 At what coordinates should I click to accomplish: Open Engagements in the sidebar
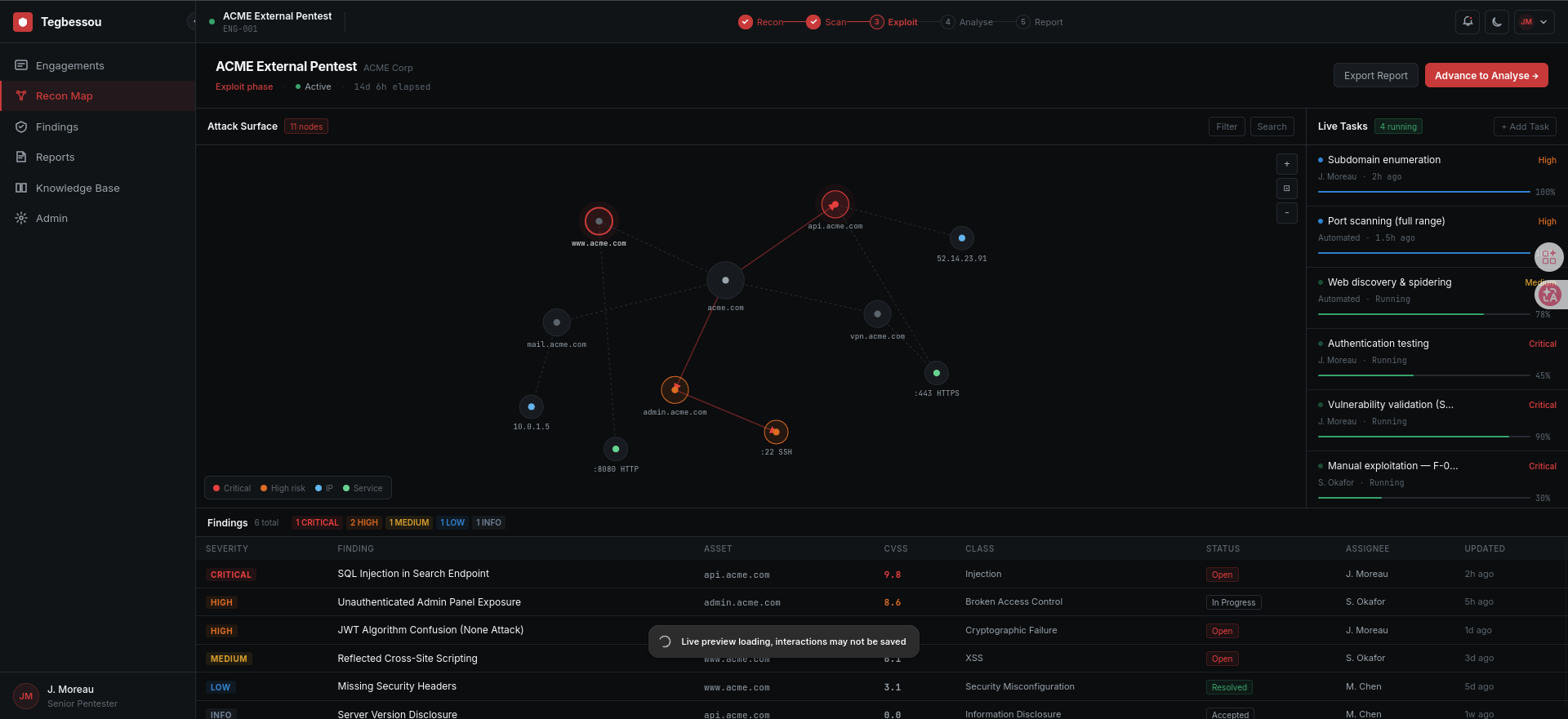click(x=98, y=65)
